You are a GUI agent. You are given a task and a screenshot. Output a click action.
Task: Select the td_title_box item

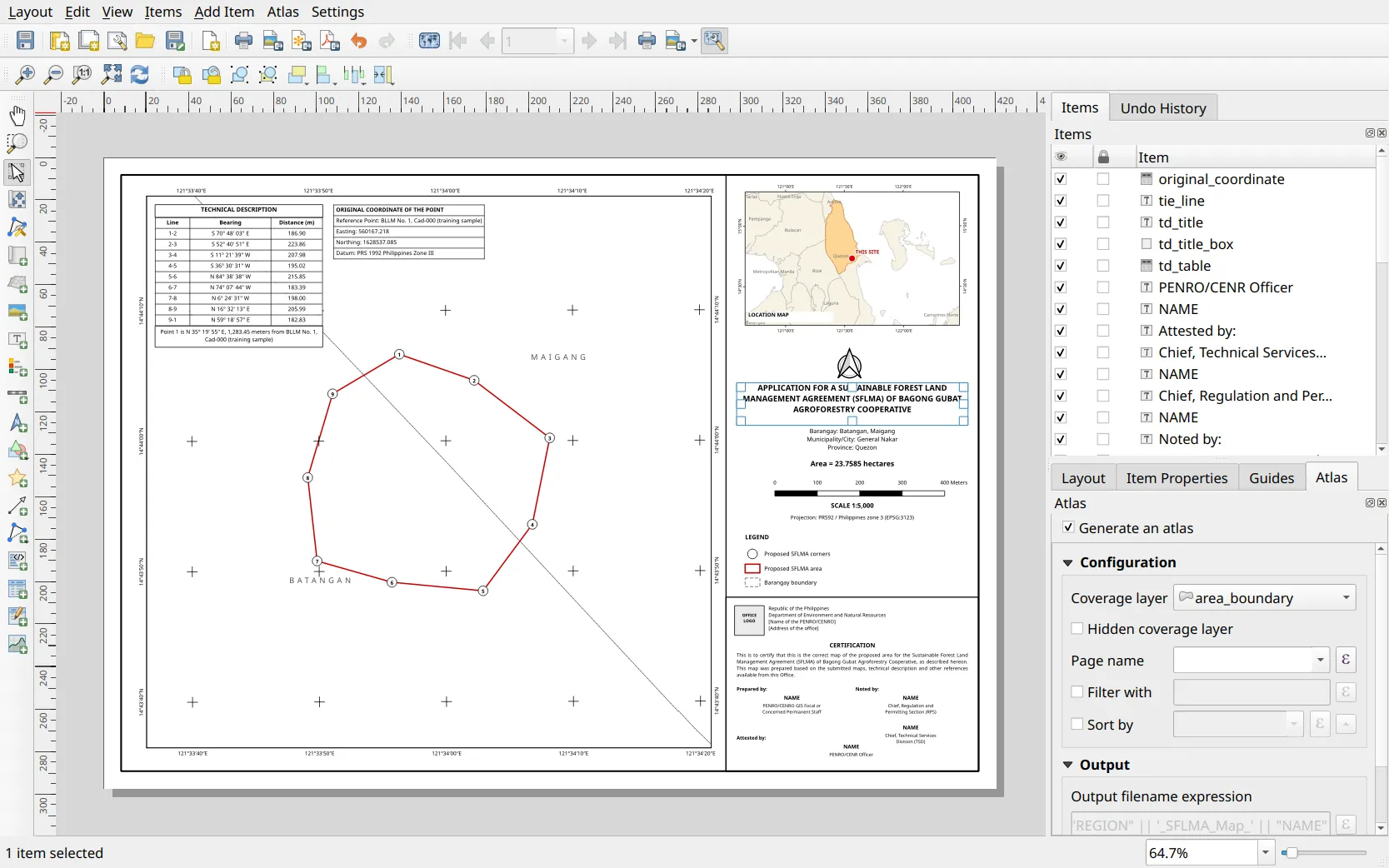1196,244
